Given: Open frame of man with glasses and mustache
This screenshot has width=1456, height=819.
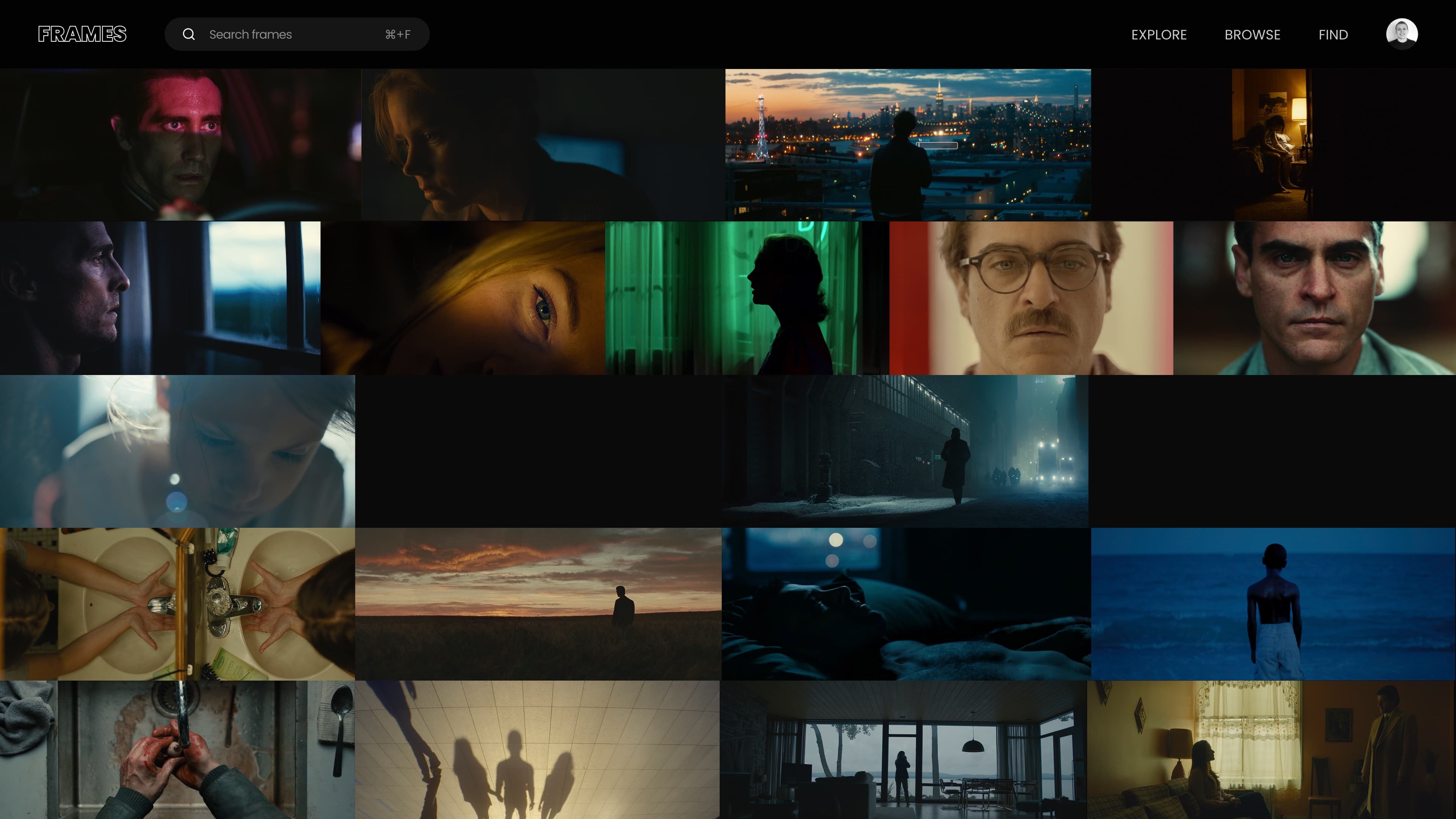Looking at the screenshot, I should (x=1031, y=298).
